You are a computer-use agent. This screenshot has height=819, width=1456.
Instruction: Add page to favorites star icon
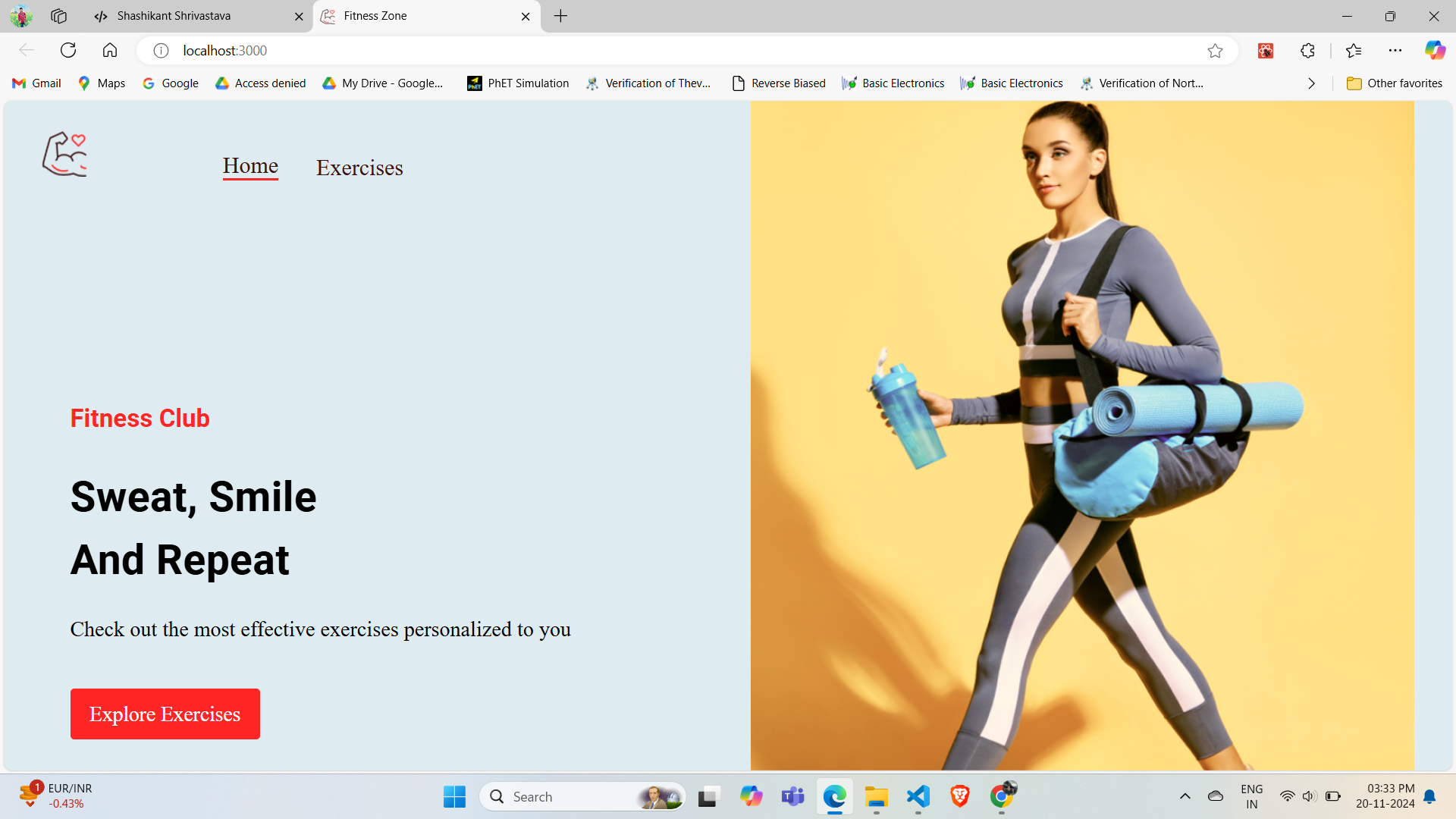1215,51
